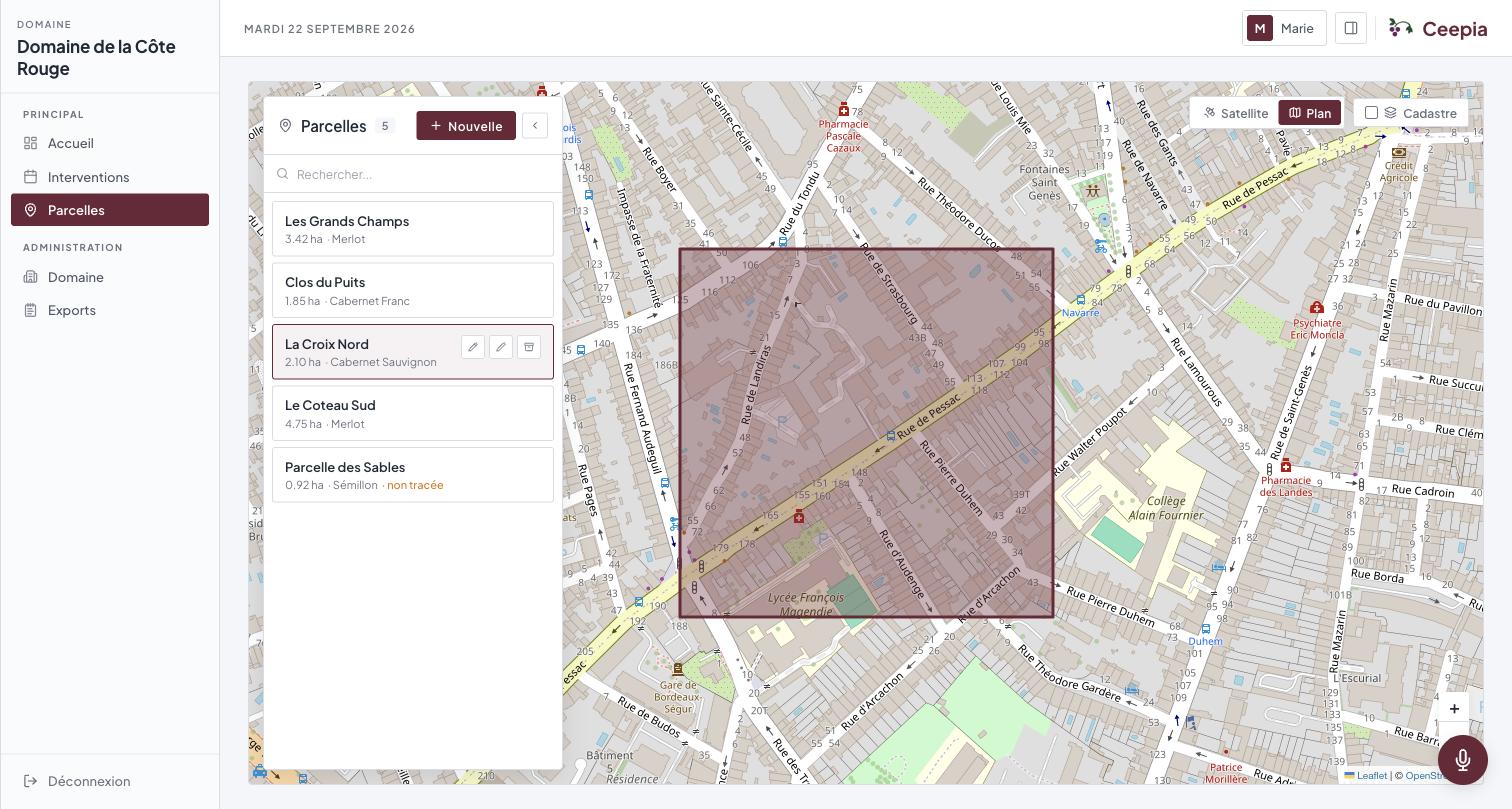Select the Plan map view
Screen dimensions: 1512x809
pyautogui.click(x=1309, y=113)
